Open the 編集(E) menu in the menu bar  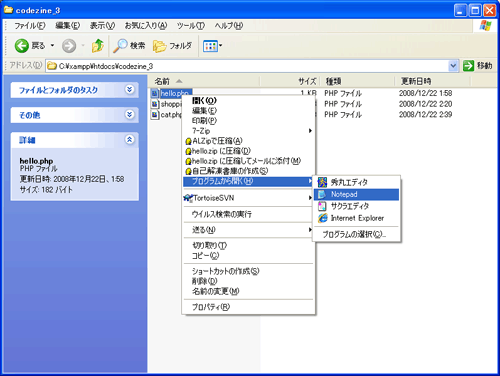pyautogui.click(x=67, y=26)
